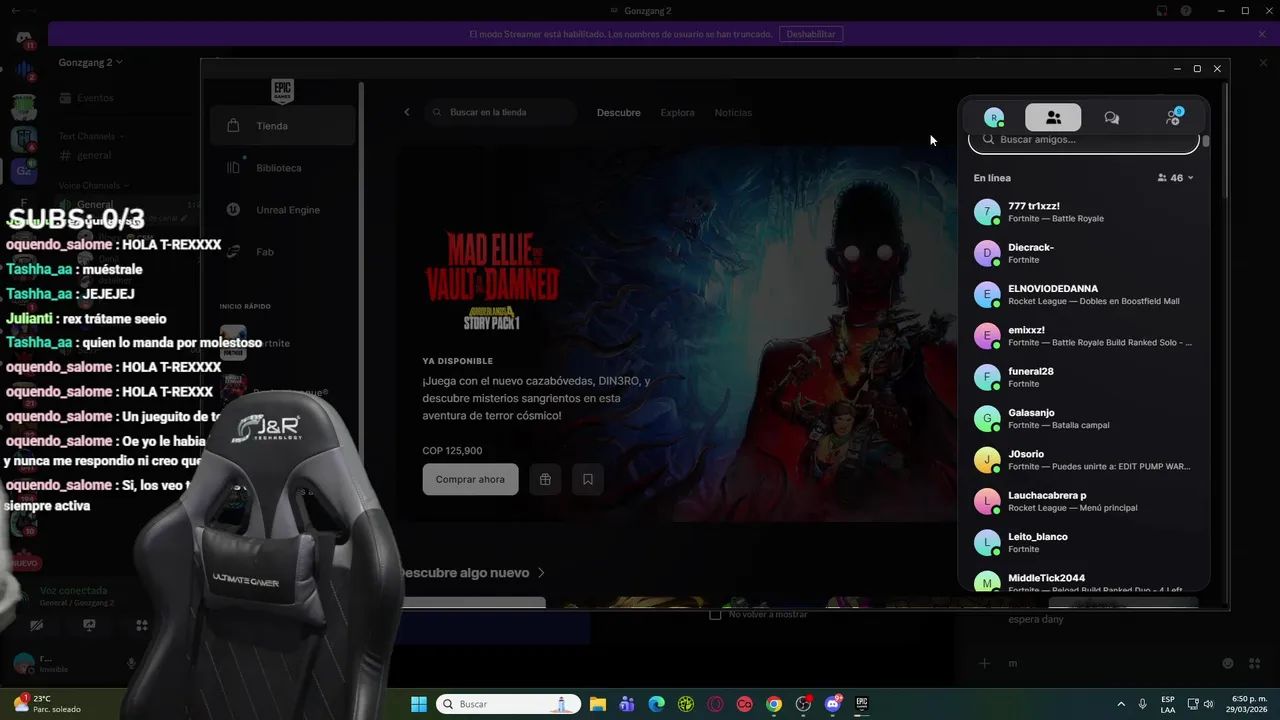Click the taskbar Buscar search box
The height and width of the screenshot is (720, 1280).
(510, 704)
